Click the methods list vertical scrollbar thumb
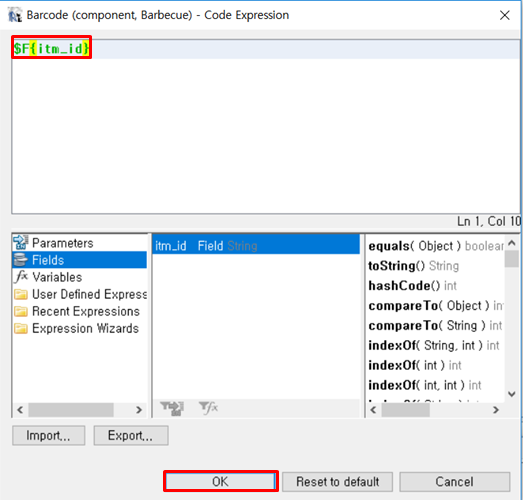The width and height of the screenshot is (523, 500). [x=512, y=259]
